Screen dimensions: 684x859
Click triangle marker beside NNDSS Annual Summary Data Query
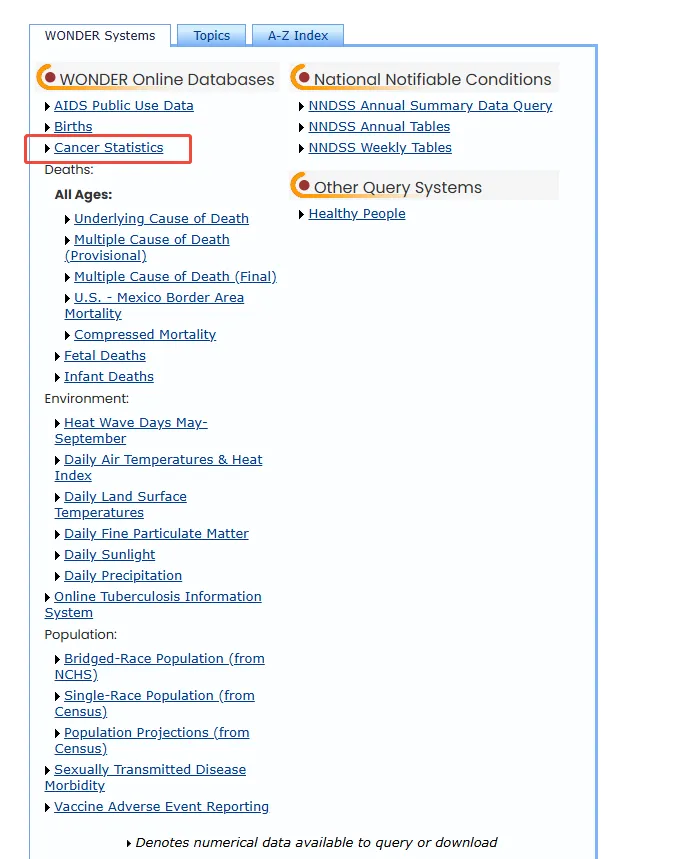coord(302,106)
